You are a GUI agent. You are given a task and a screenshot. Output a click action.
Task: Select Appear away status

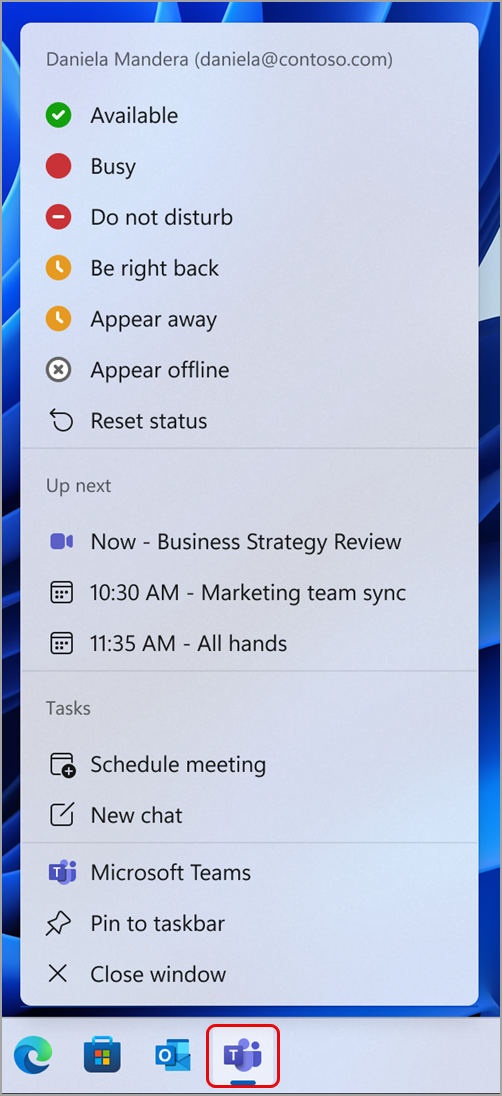(250, 319)
